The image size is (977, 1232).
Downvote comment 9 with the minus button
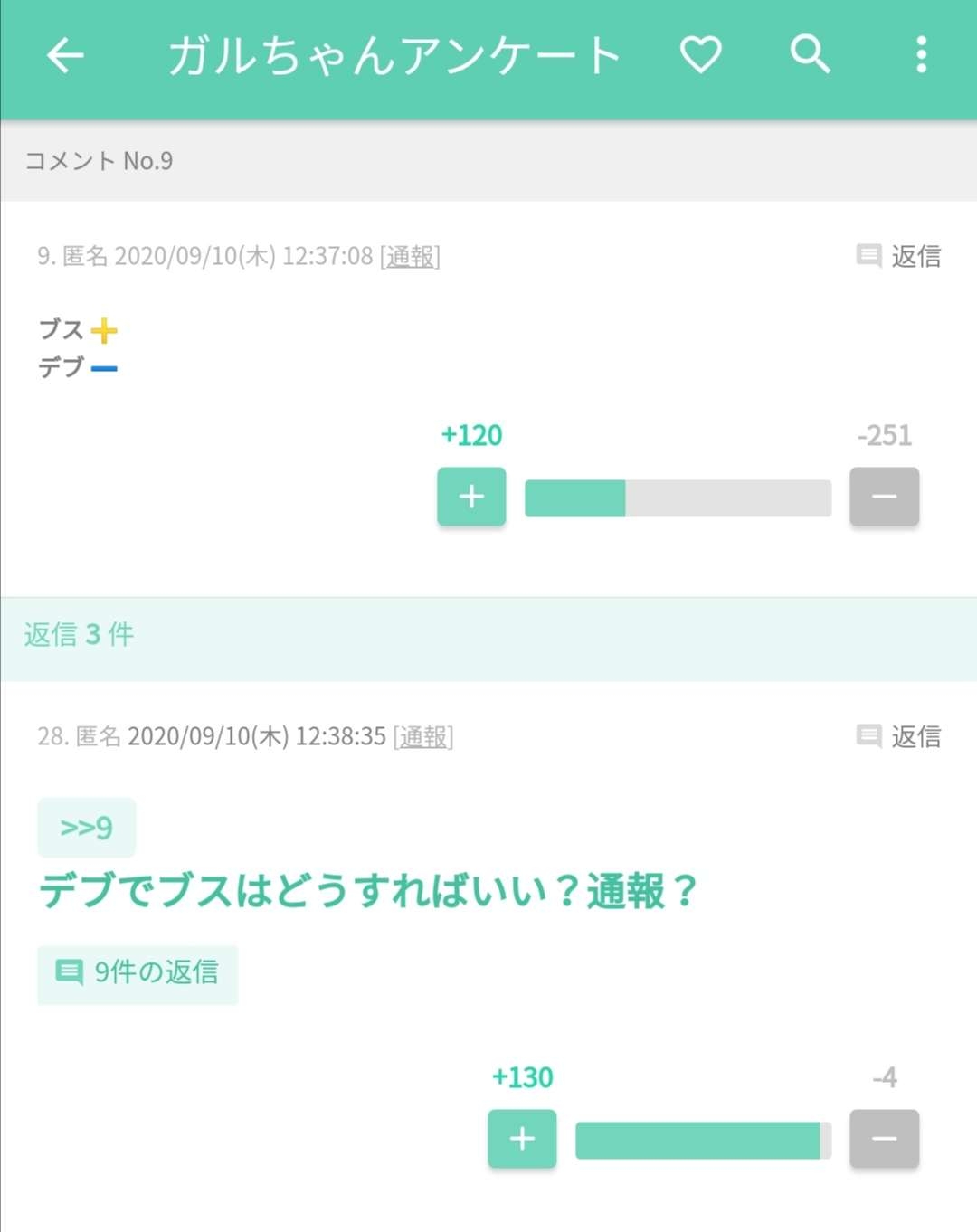[884, 497]
